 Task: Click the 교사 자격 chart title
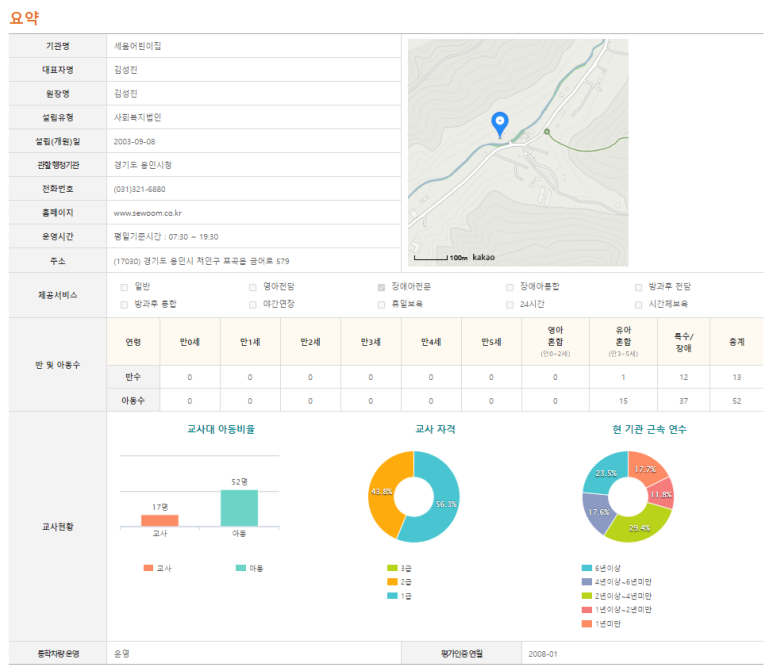(435, 429)
